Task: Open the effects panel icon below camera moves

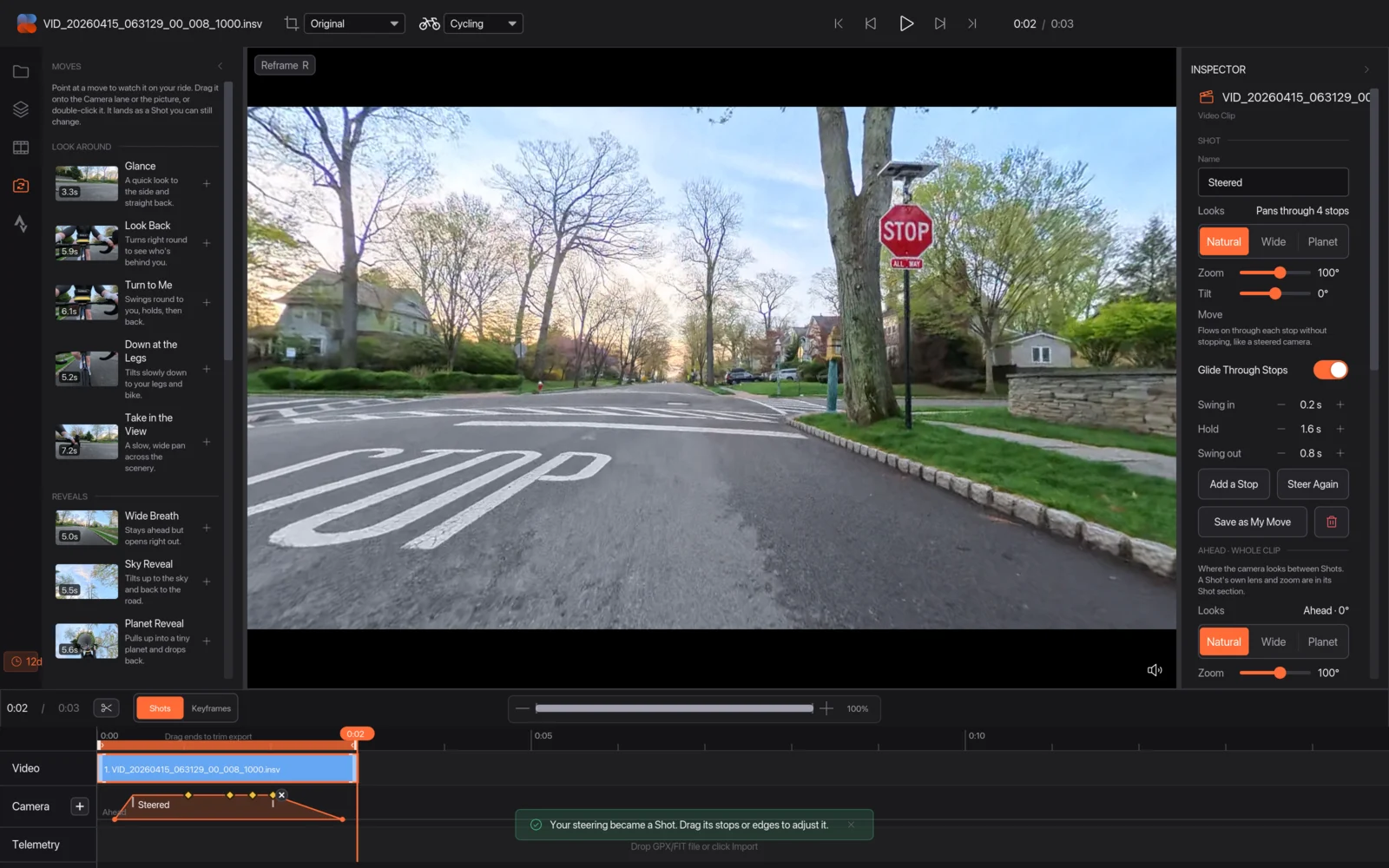Action: pos(21,224)
